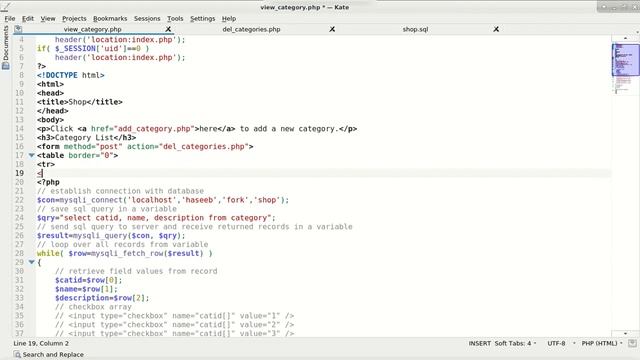Screen dimensions: 640x360
Task: Switch to the del_categories.php tab
Action: (x=251, y=29)
